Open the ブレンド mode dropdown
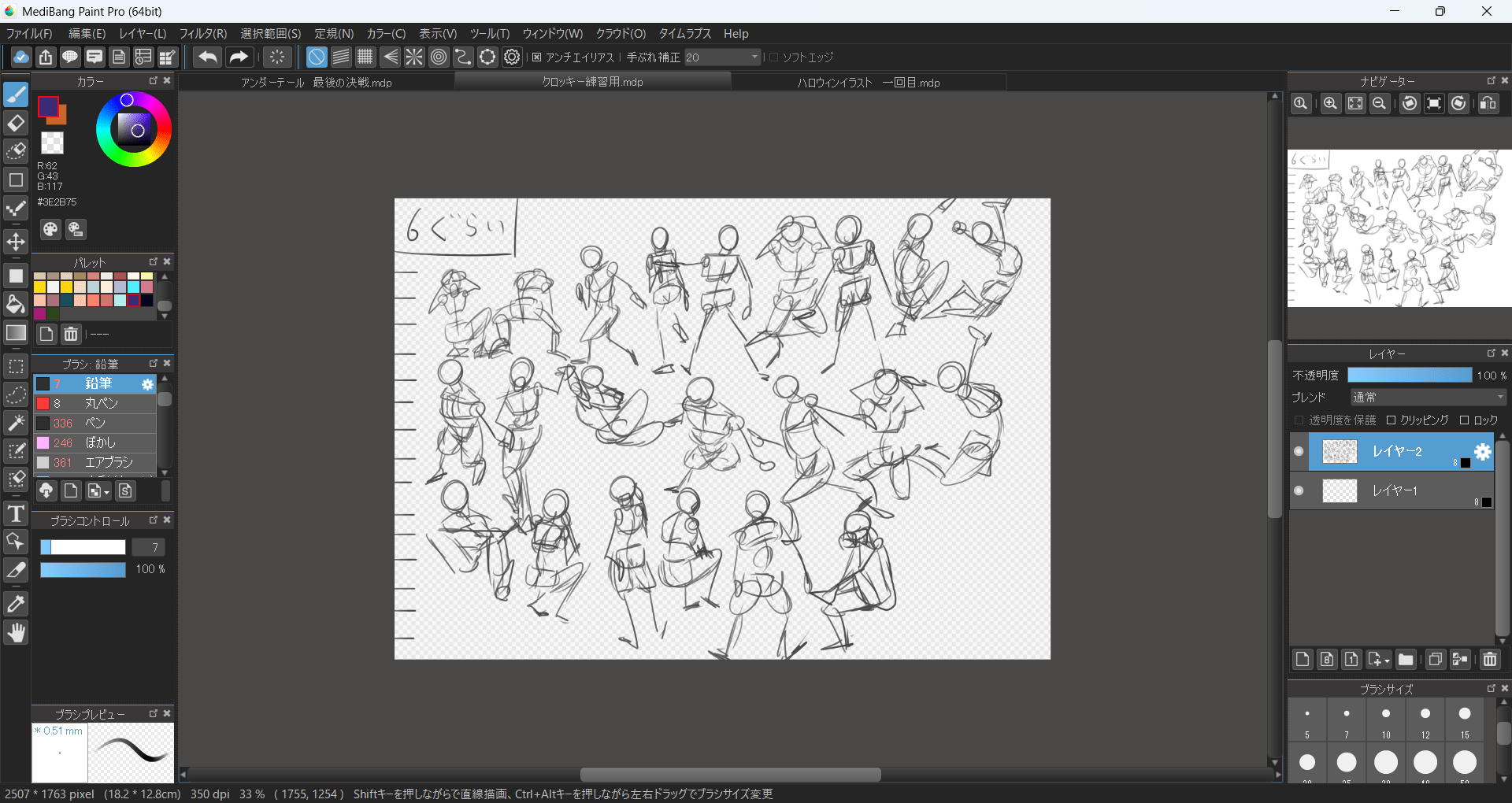 [x=1427, y=398]
